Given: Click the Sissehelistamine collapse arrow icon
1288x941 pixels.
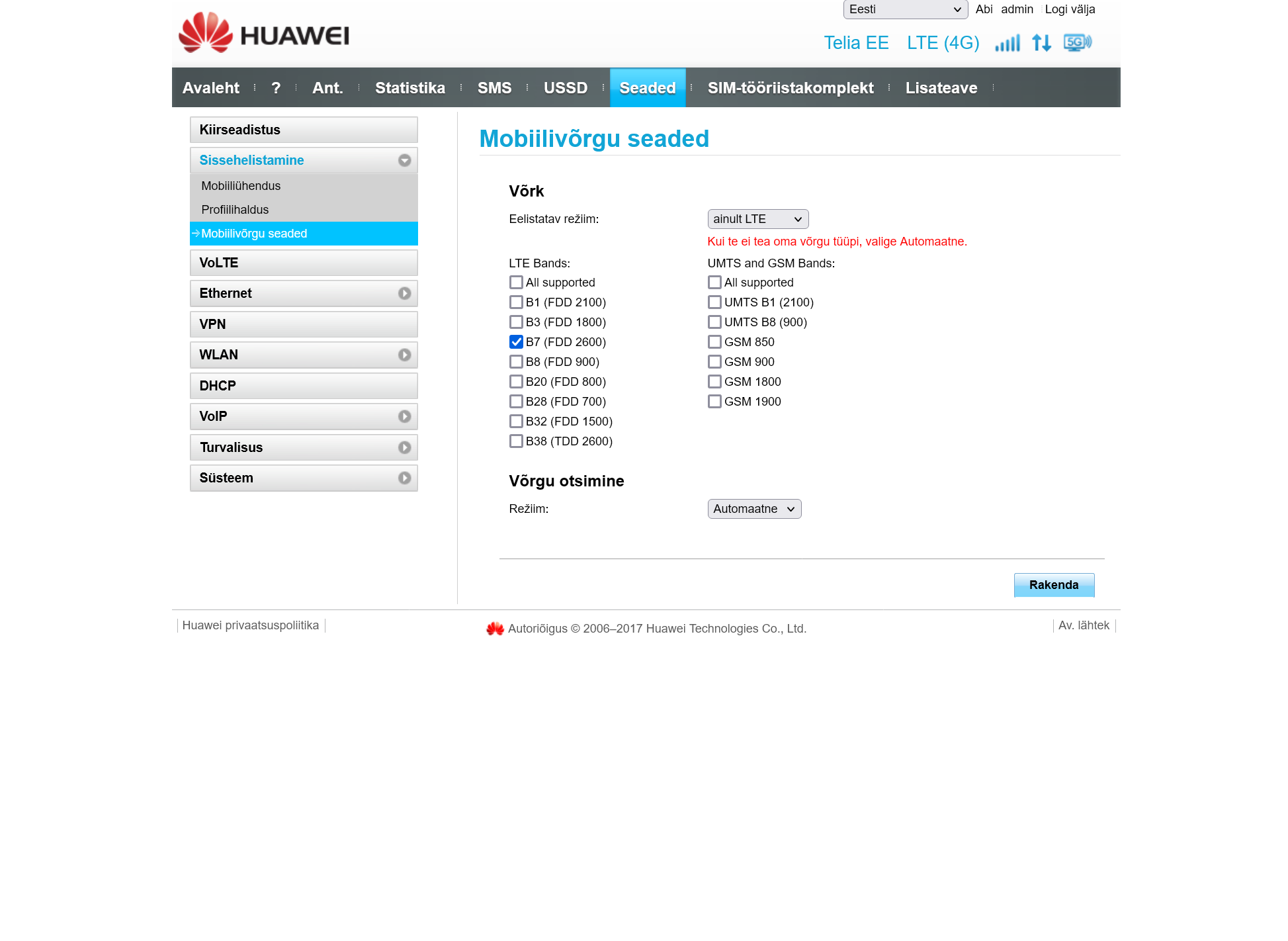Looking at the screenshot, I should (x=404, y=160).
